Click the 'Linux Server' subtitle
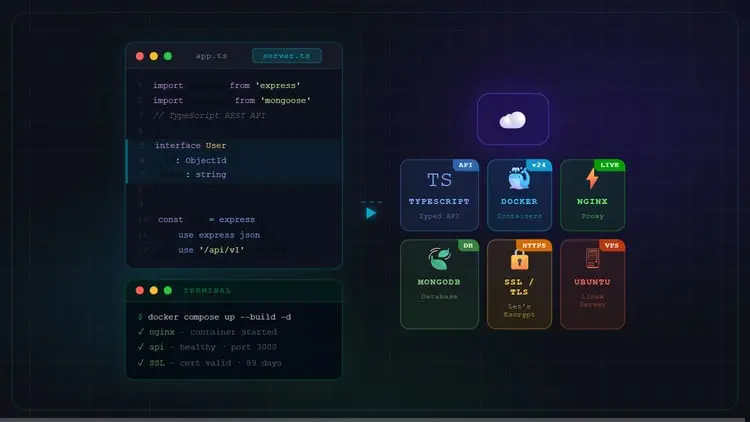Viewport: 750px width, 422px height. click(x=592, y=300)
